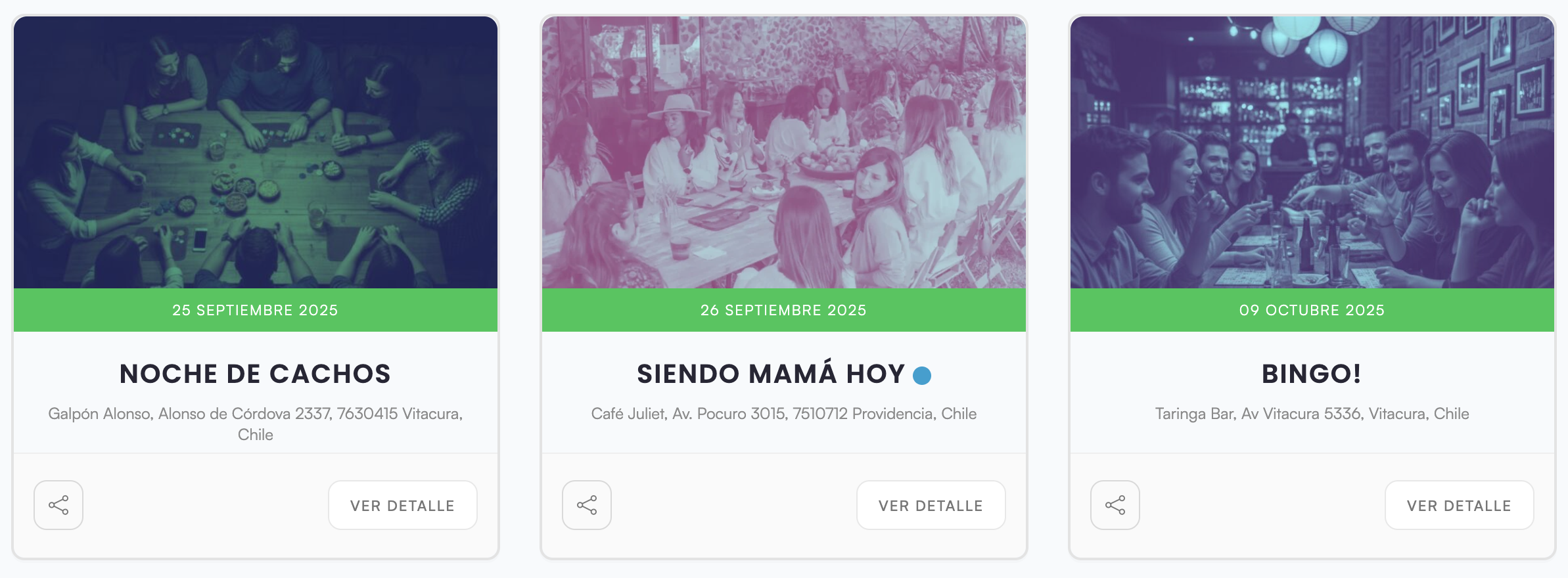This screenshot has width=1568, height=578.
Task: Click the Taringa Bar address text
Action: (1312, 414)
